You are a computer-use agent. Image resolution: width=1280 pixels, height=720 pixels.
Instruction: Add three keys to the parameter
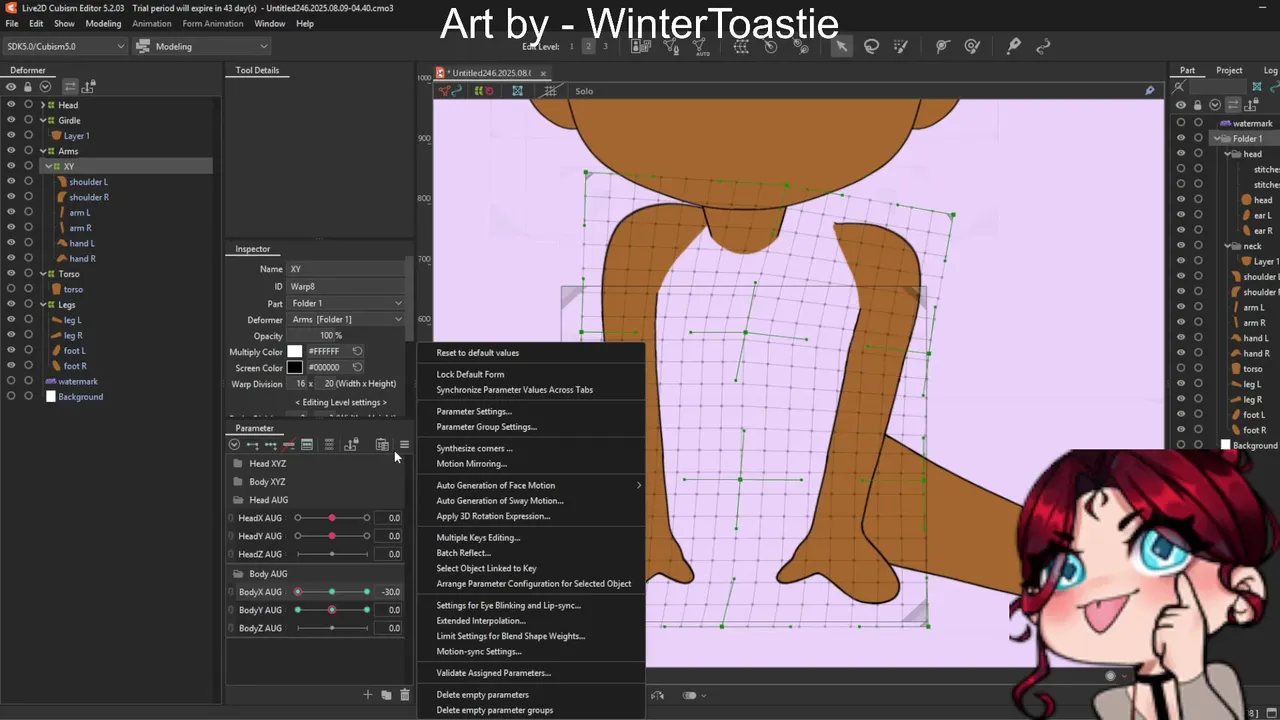point(270,445)
